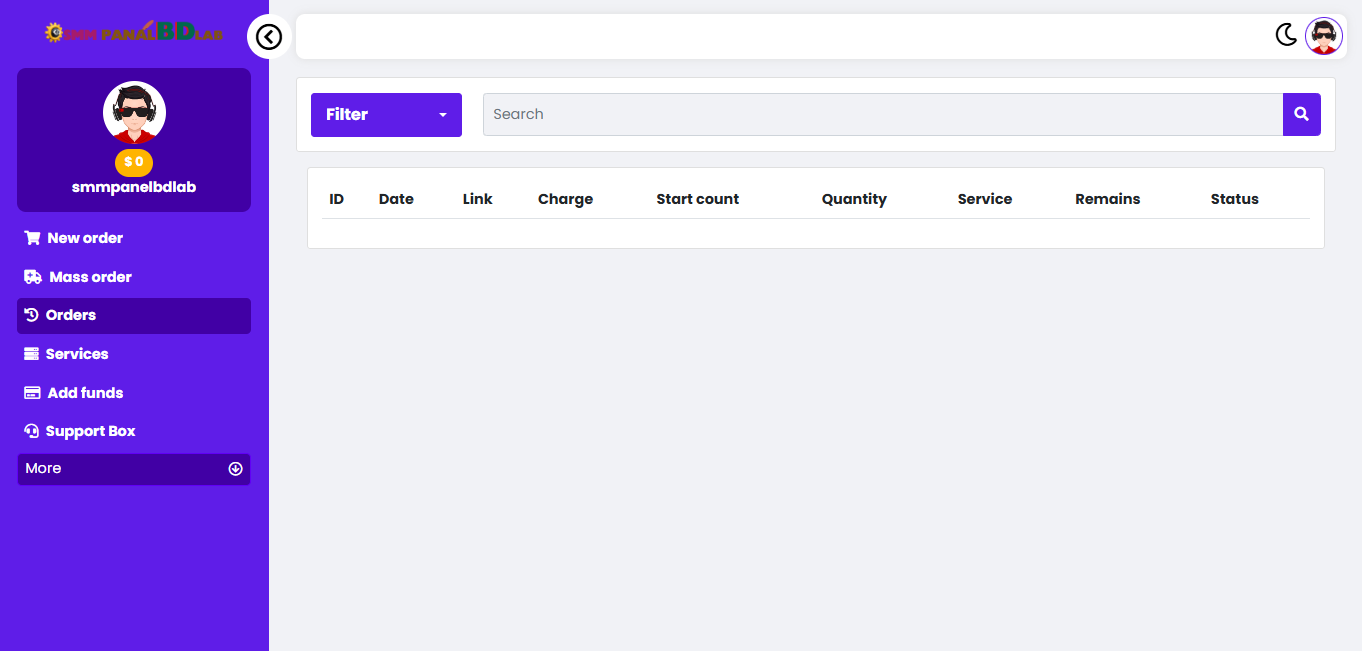Image resolution: width=1362 pixels, height=651 pixels.
Task: Click the headset Support icon
Action: (x=31, y=431)
